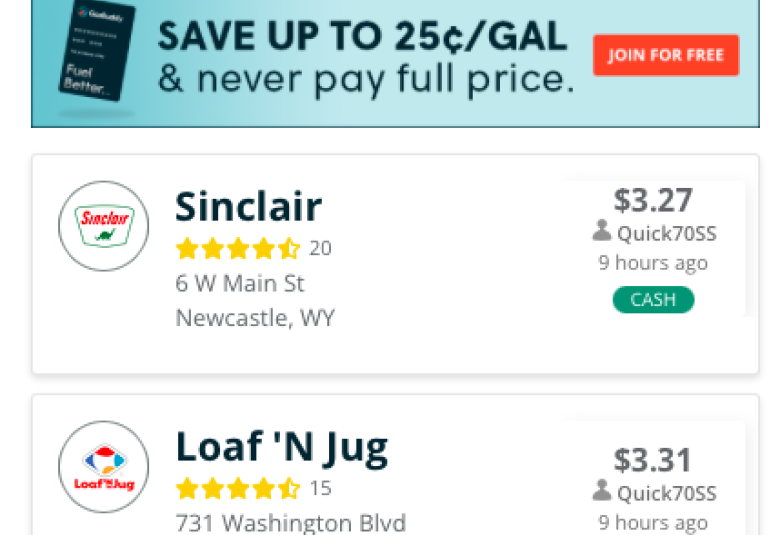Click the Sinclair star rating
Viewport: 780px width, 535px height.
click(x=238, y=248)
